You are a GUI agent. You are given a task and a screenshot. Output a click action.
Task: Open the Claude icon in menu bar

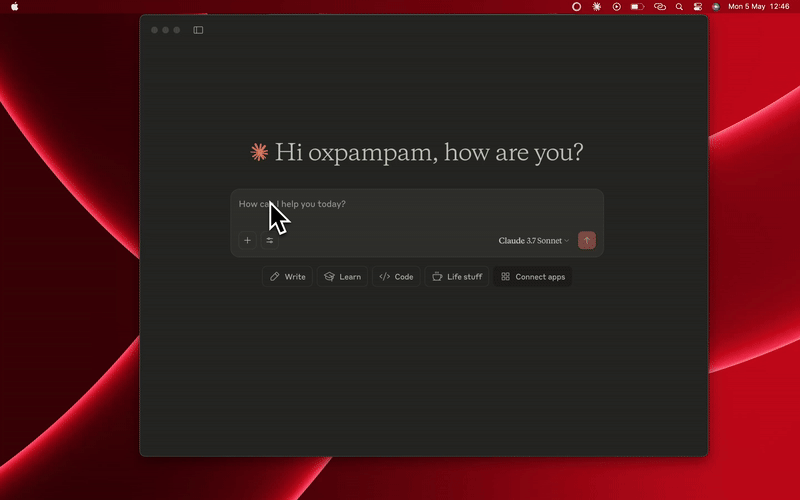click(x=597, y=6)
